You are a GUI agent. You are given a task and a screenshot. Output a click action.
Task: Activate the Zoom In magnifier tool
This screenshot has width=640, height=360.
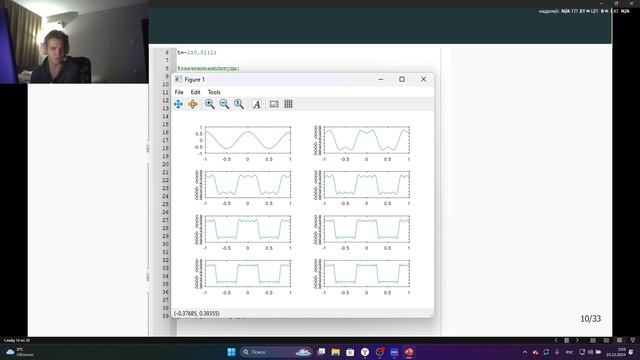click(x=209, y=104)
